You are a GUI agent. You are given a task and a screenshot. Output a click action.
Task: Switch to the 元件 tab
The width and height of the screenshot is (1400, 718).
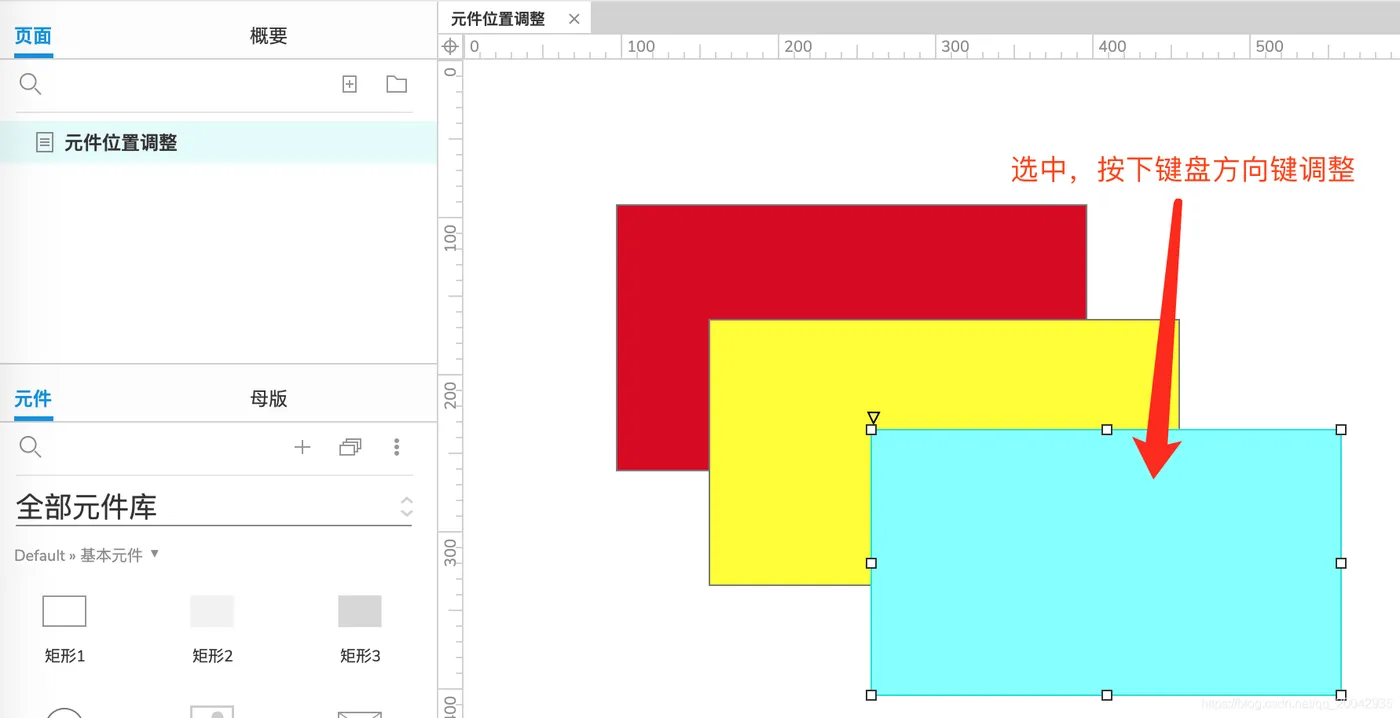pos(33,398)
